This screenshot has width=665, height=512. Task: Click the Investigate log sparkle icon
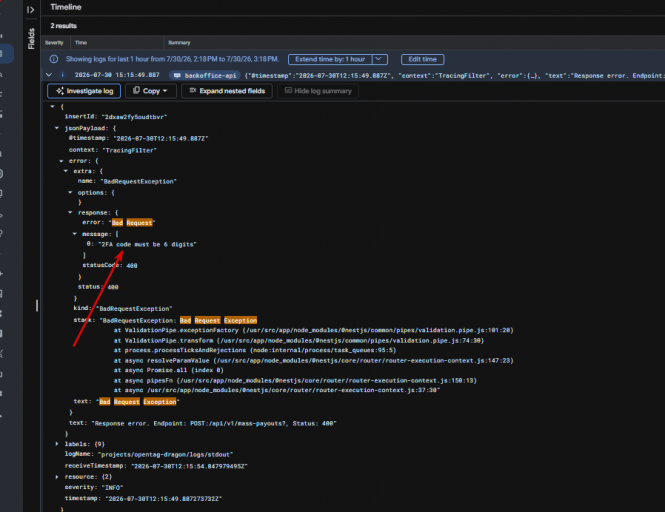coord(60,91)
